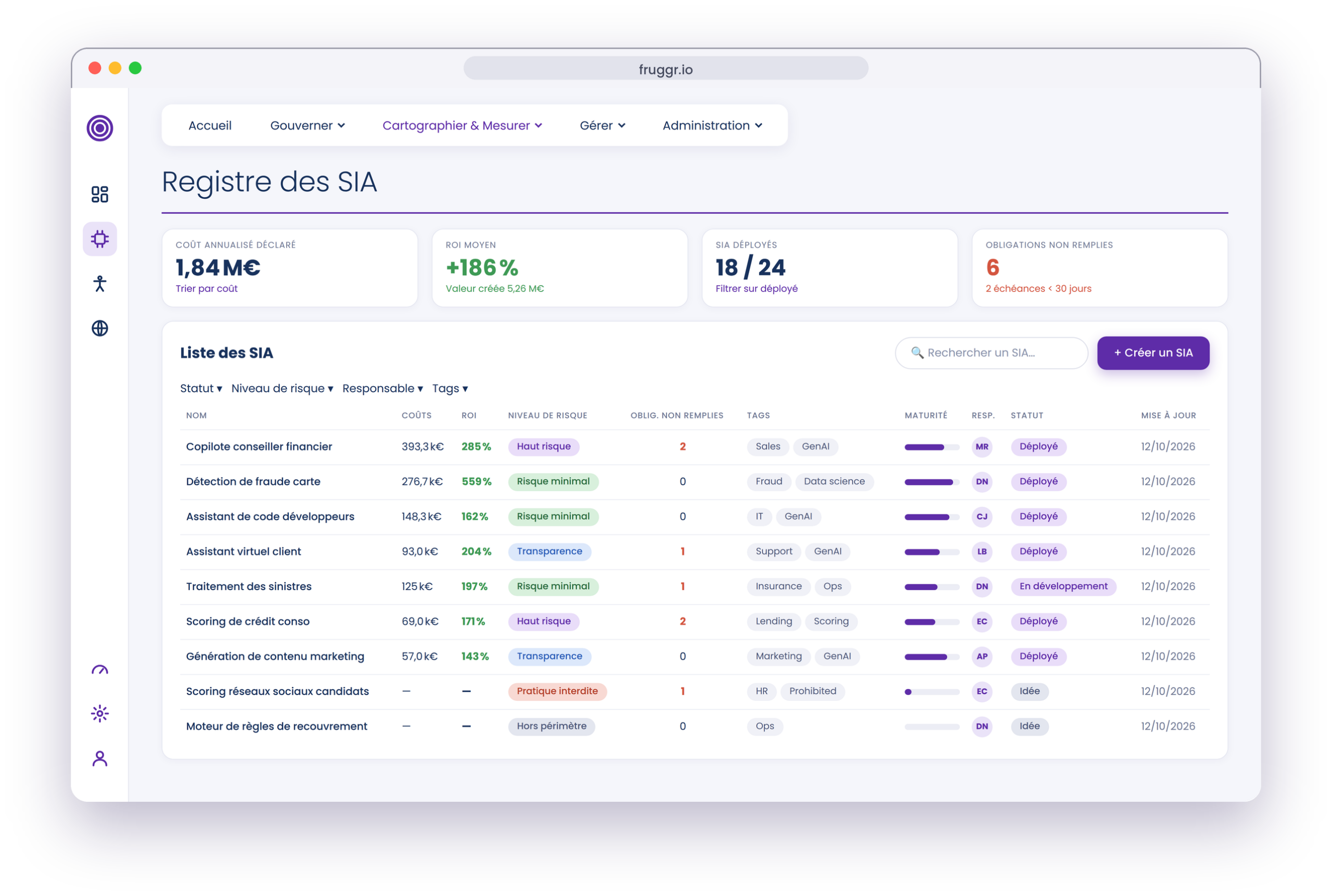
Task: Click the Lending tag
Action: 774,622
